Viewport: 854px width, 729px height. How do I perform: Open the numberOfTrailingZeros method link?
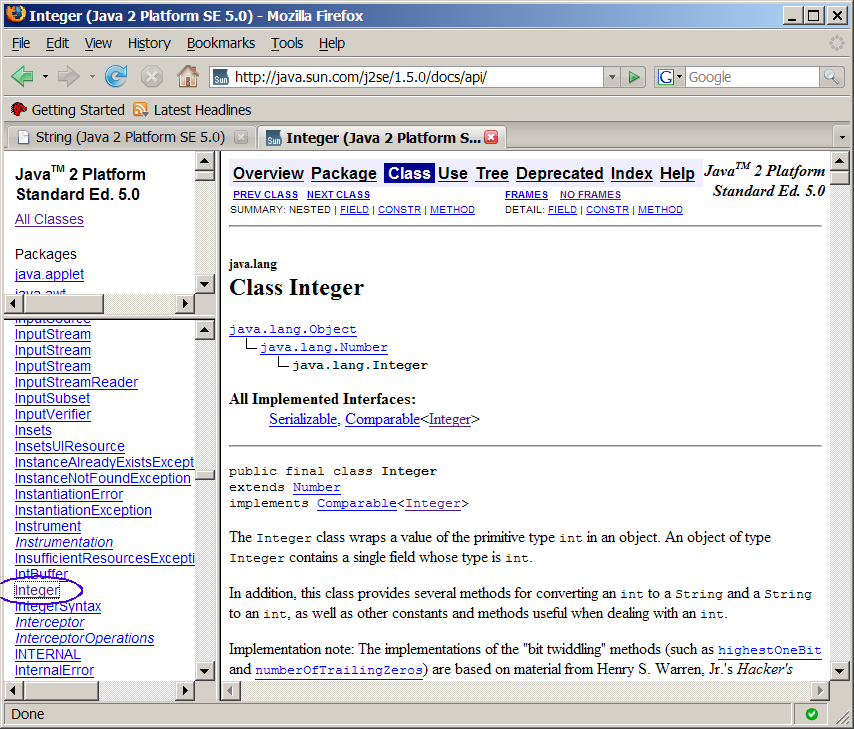click(x=339, y=670)
